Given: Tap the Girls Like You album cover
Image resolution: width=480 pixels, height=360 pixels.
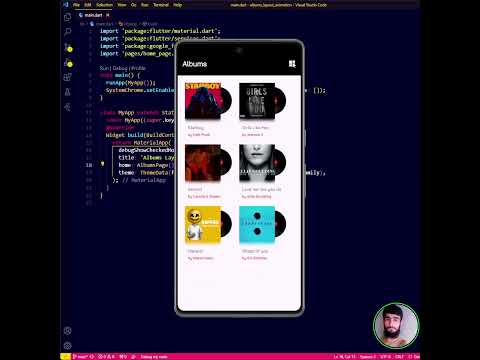Looking at the screenshot, I should 257,101.
